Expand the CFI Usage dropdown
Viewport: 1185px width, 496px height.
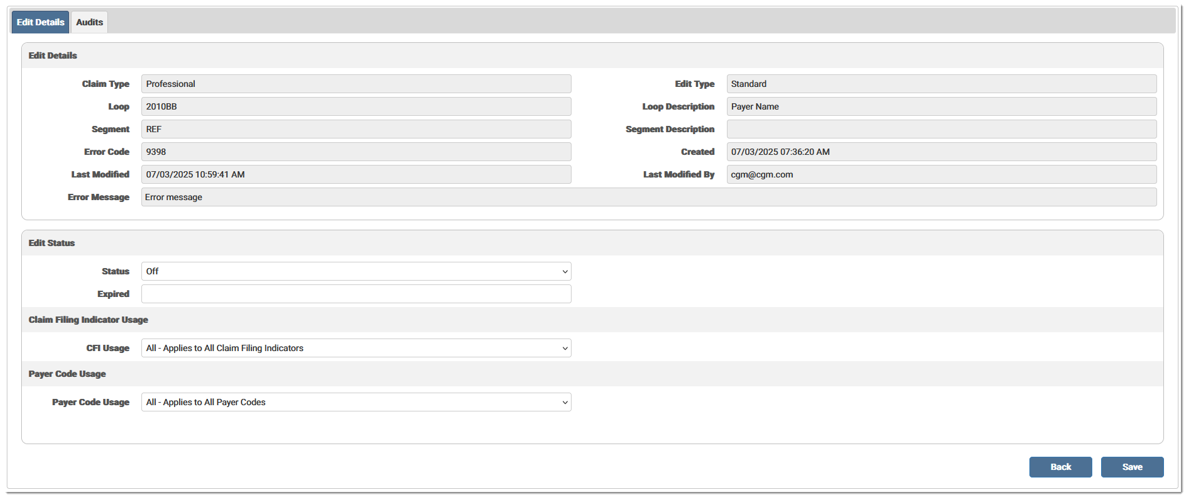coord(356,348)
